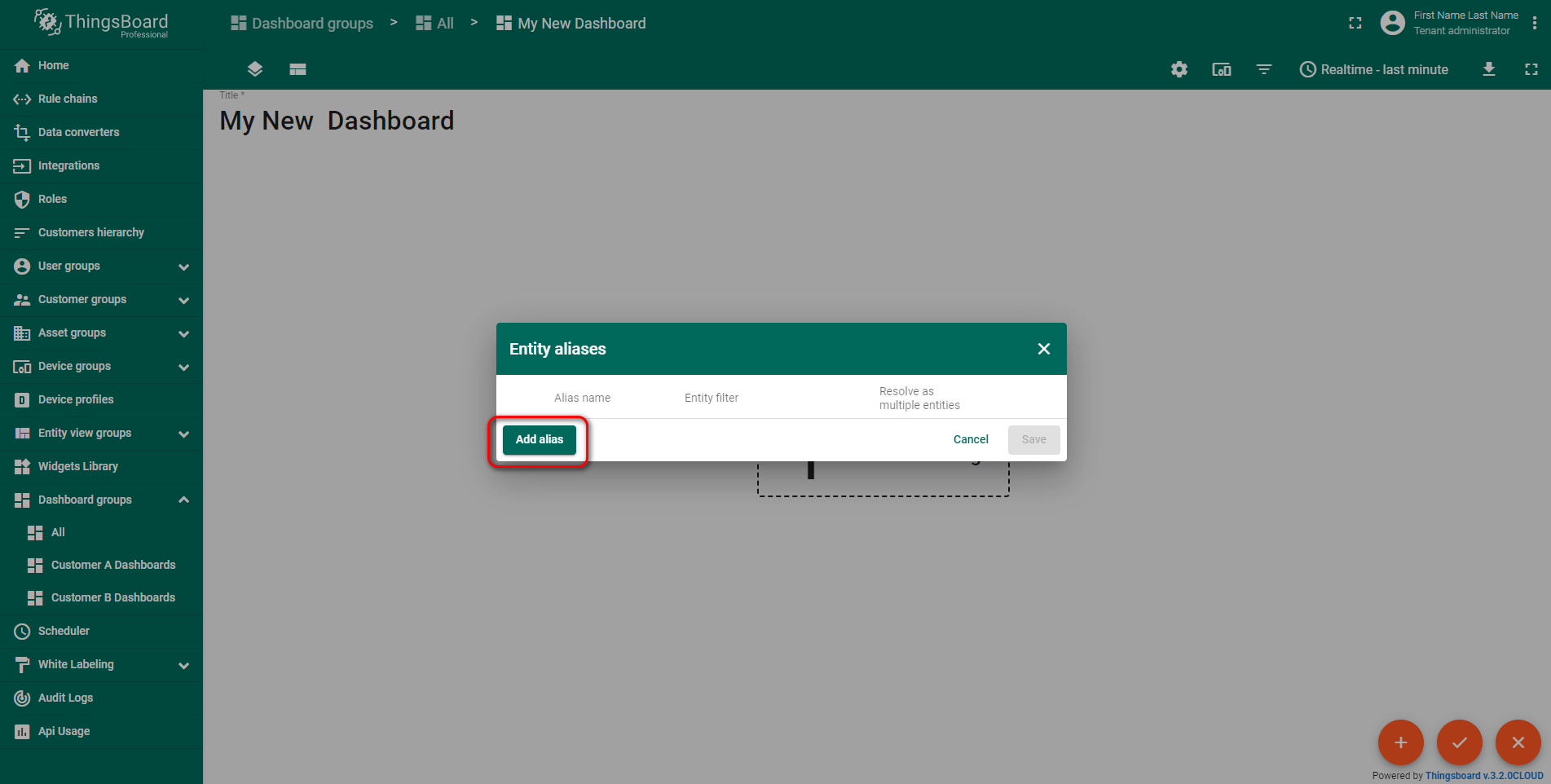The width and height of the screenshot is (1551, 784).
Task: Open Realtime - last minute time window
Action: click(x=1374, y=69)
